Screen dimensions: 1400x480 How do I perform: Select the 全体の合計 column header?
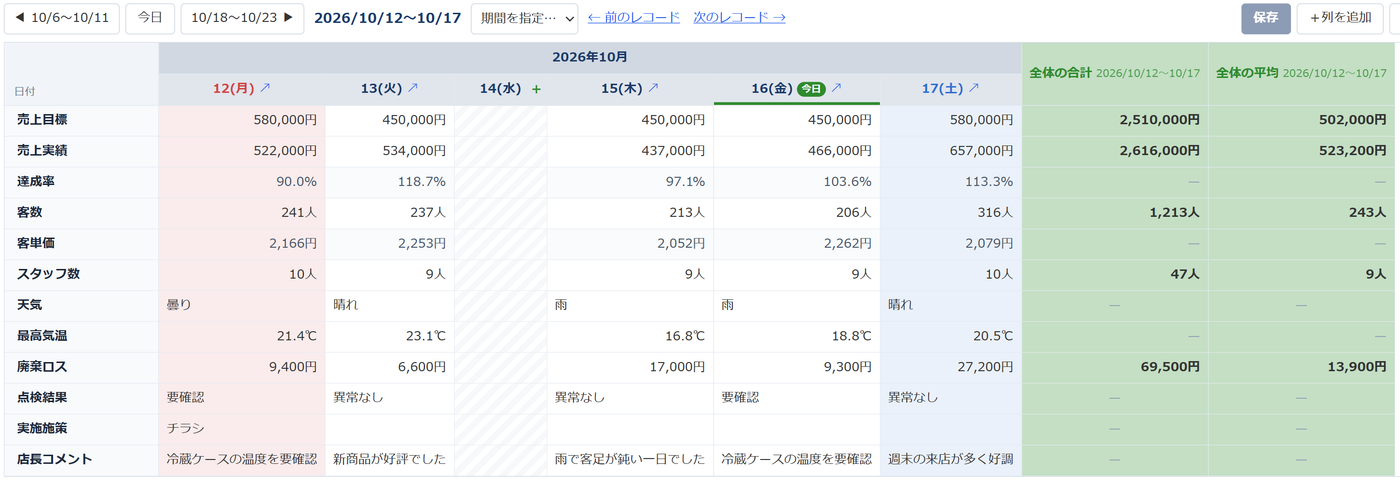click(1115, 73)
